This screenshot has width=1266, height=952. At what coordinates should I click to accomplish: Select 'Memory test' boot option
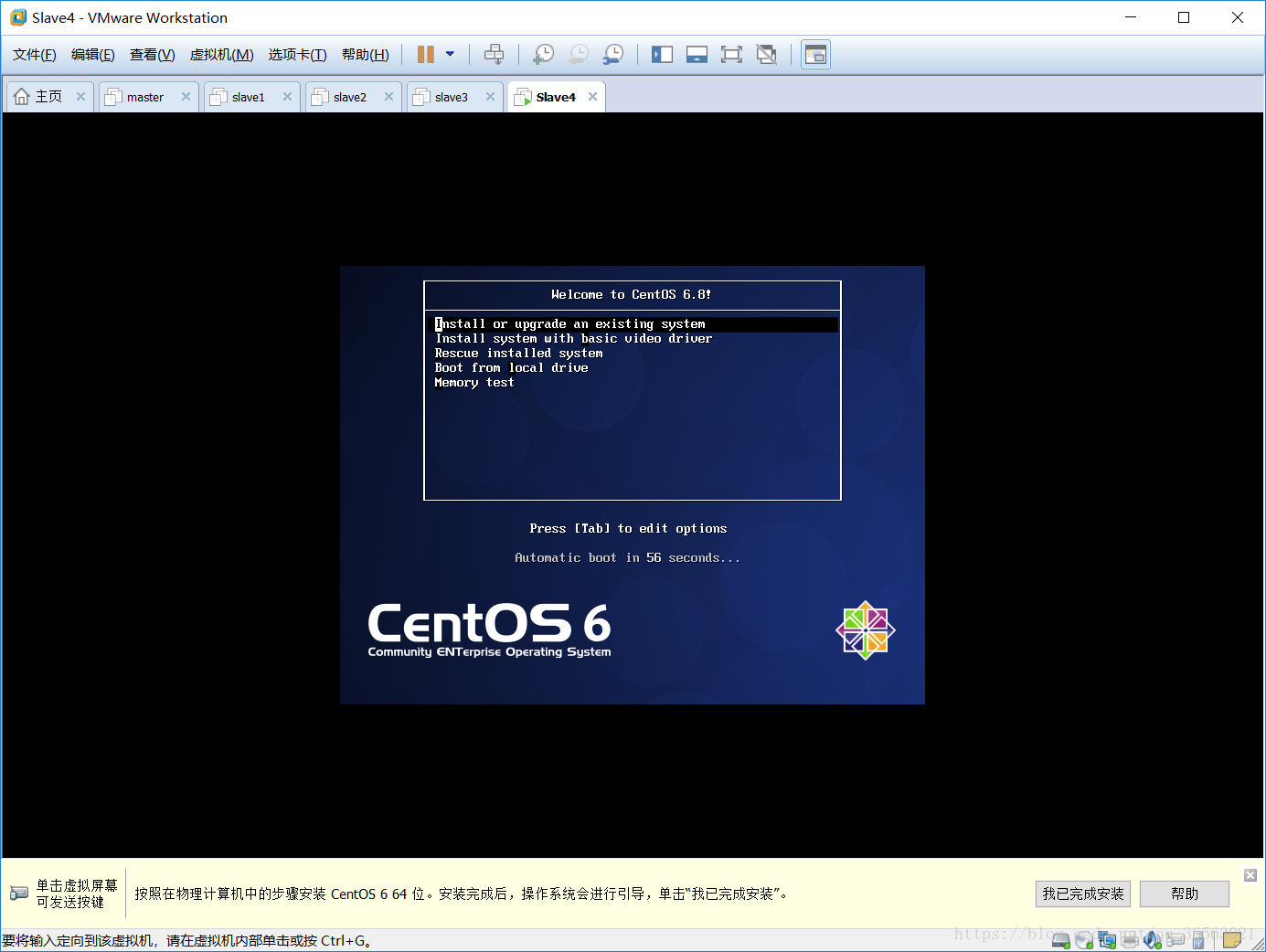point(474,383)
